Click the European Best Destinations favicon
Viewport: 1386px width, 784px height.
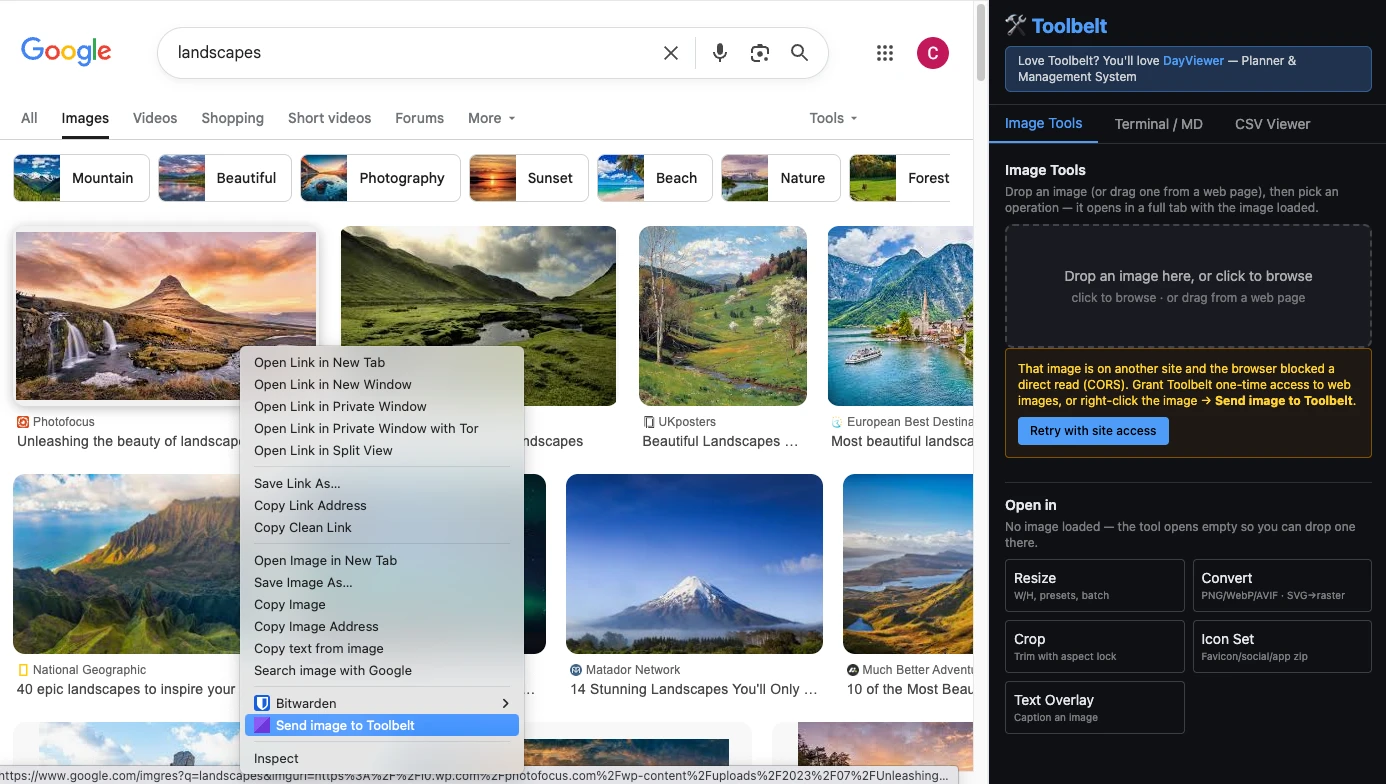[837, 422]
